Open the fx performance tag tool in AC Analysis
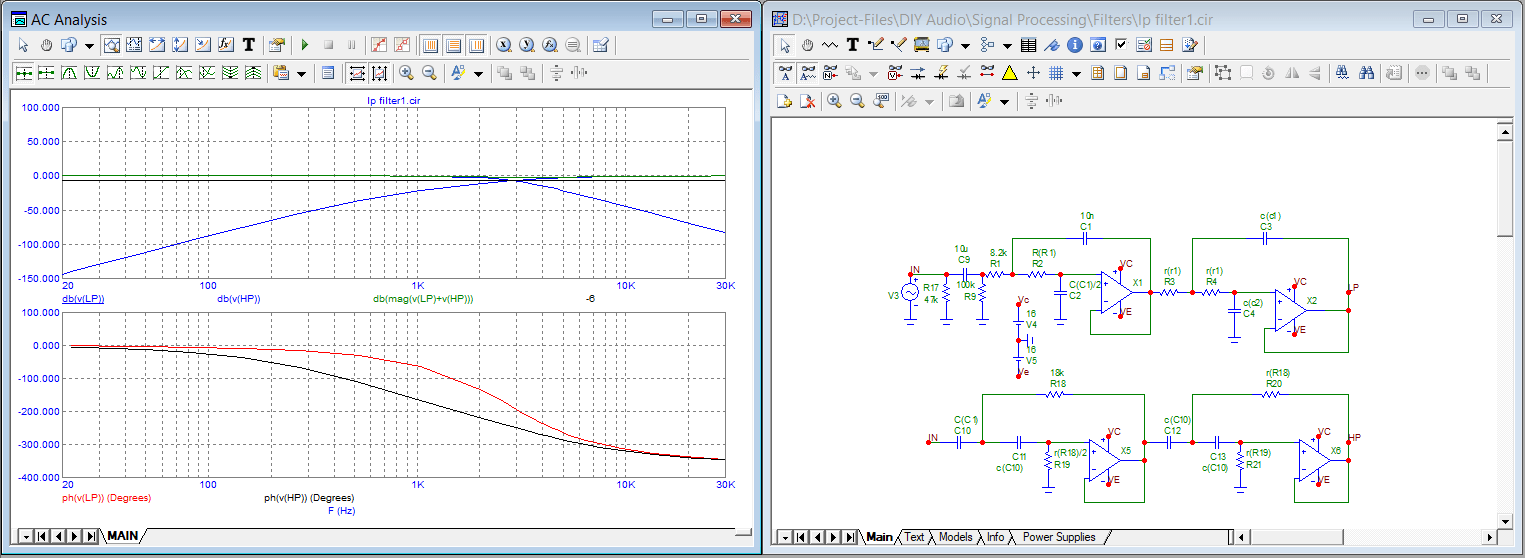This screenshot has height=558, width=1525. [227, 45]
